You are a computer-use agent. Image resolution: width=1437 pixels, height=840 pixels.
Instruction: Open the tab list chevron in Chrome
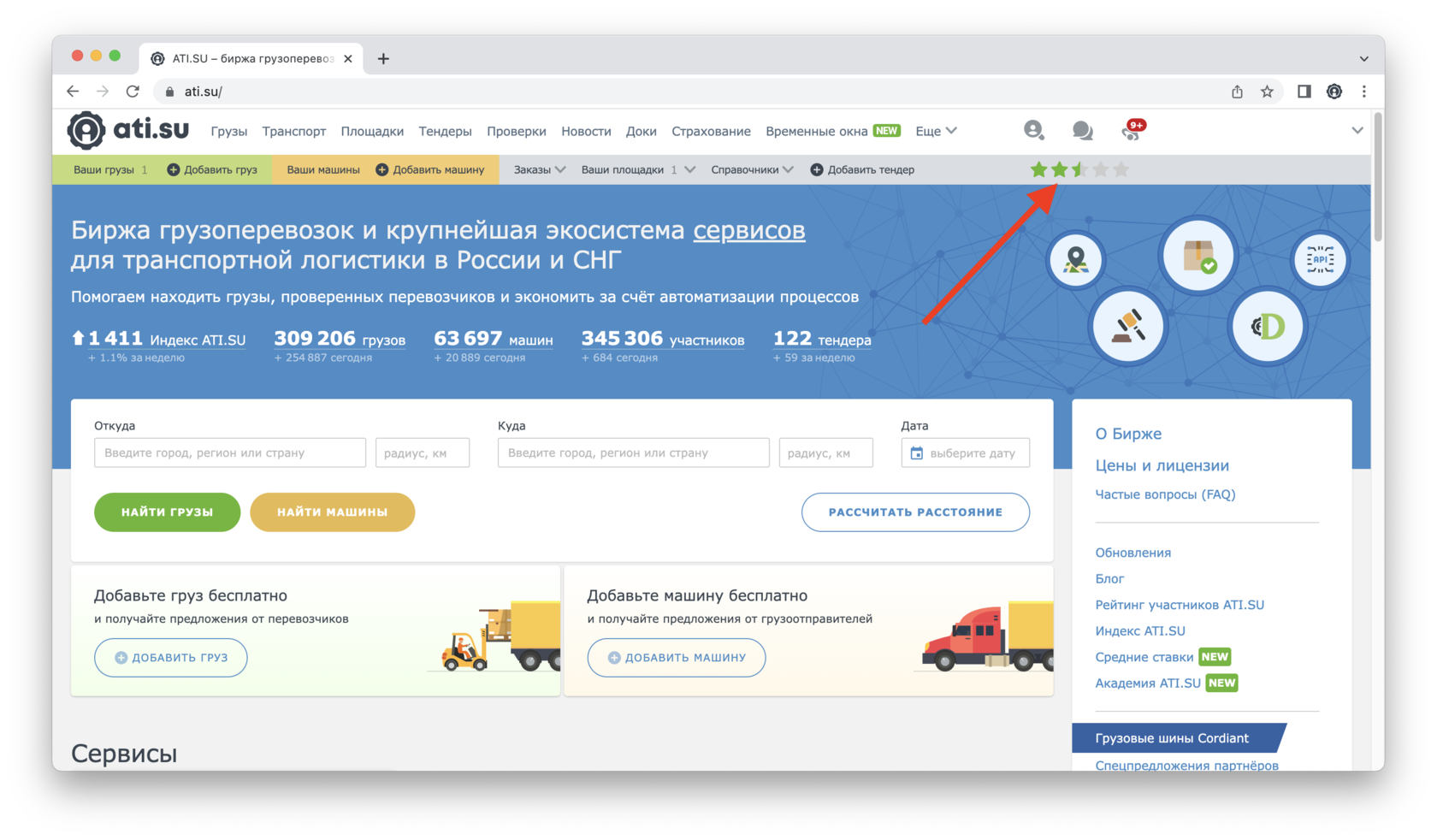pos(1363,59)
